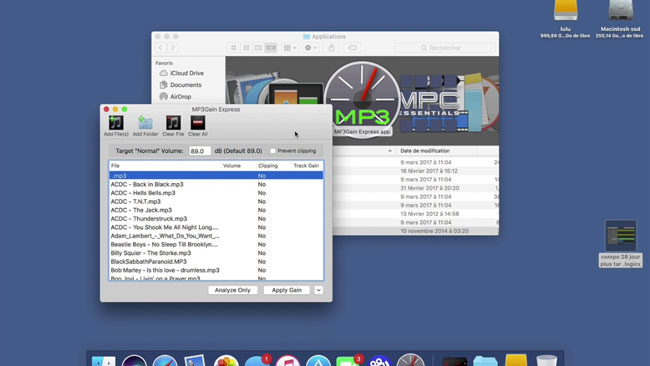Enable the Prevent clipping checkbox
650x366 pixels.
pos(273,151)
